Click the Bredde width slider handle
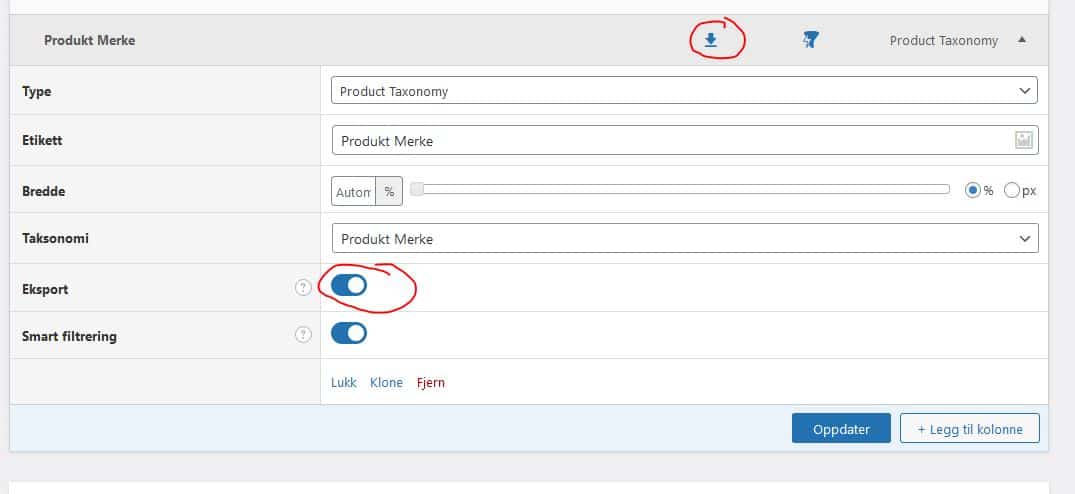The width and height of the screenshot is (1075, 494). (x=417, y=189)
